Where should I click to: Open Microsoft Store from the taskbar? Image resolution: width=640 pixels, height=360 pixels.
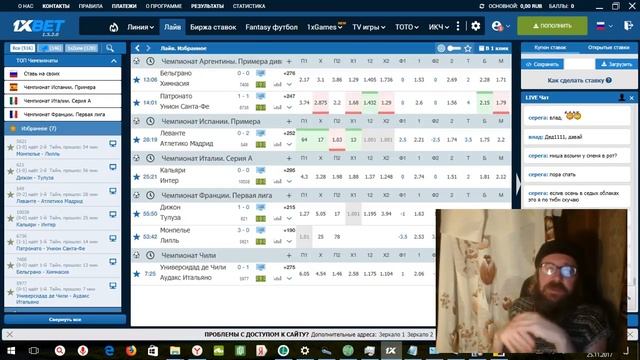point(153,351)
